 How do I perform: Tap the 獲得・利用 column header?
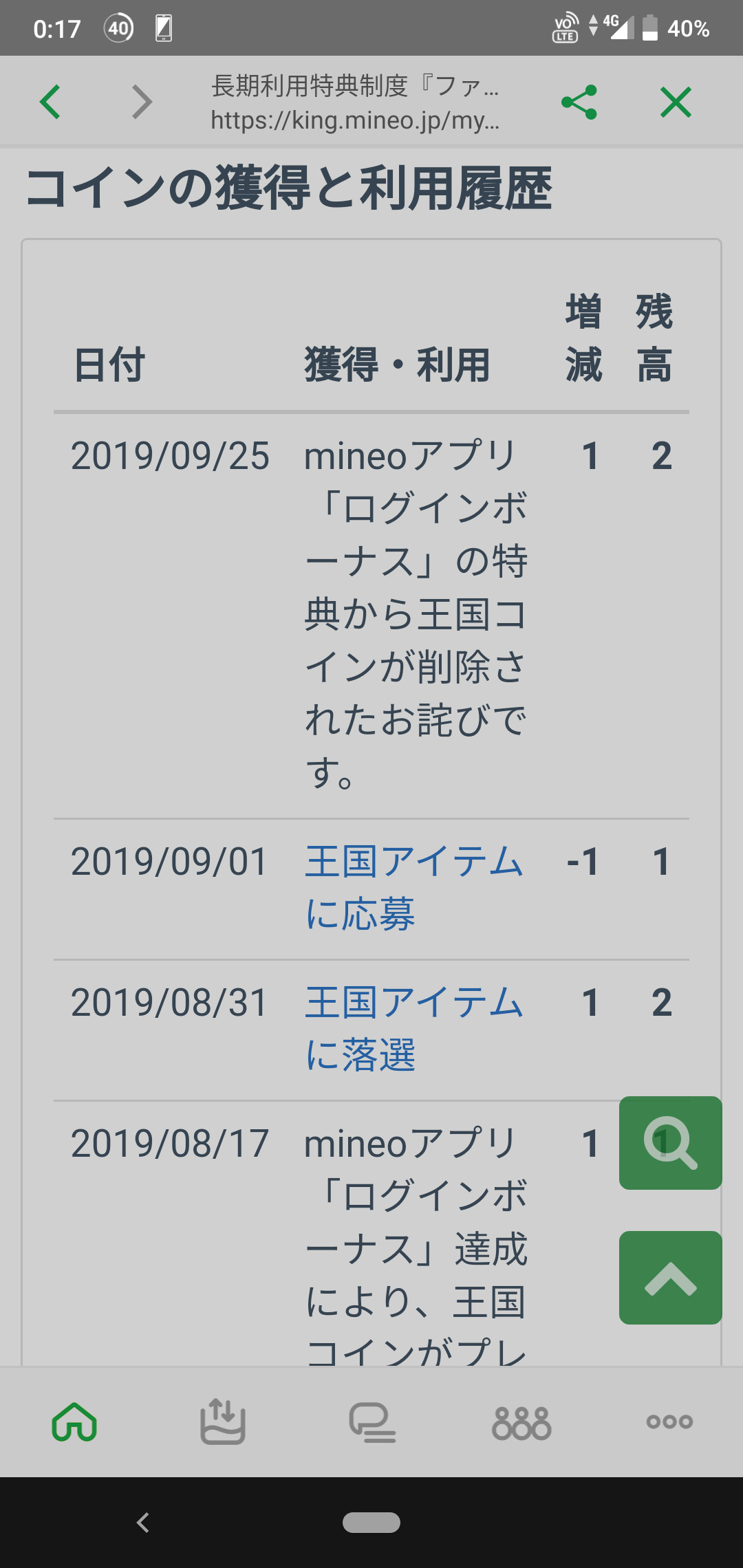(x=397, y=364)
